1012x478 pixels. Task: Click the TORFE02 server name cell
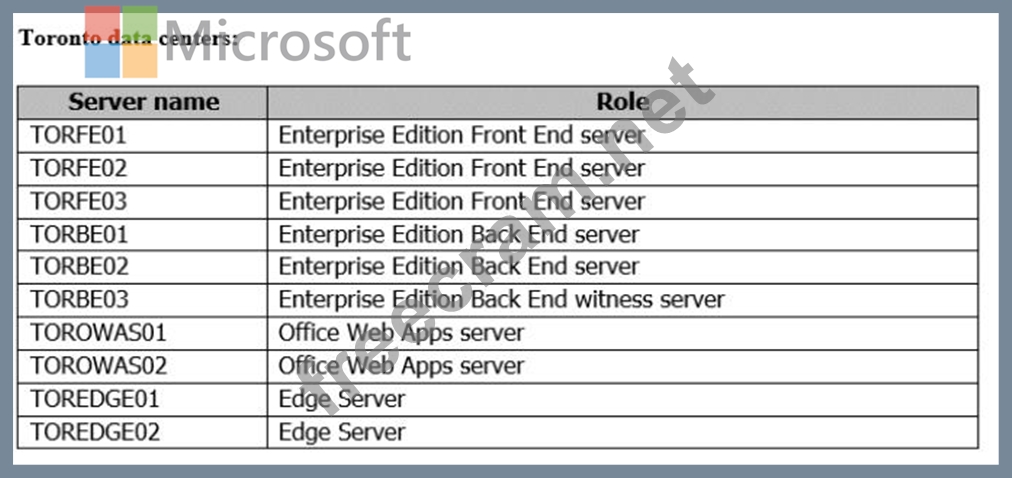[x=143, y=169]
